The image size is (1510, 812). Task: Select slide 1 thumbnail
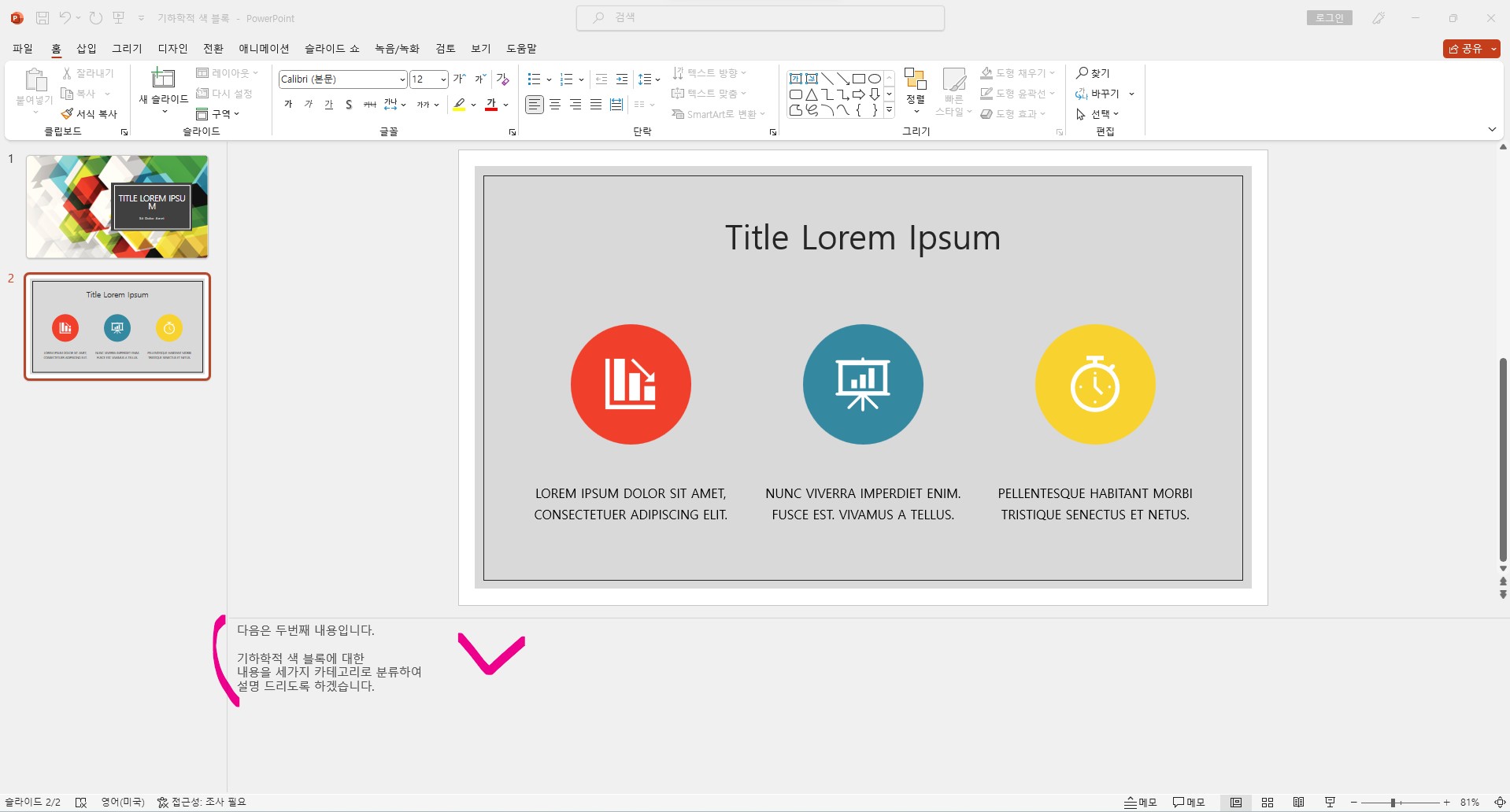point(117,207)
